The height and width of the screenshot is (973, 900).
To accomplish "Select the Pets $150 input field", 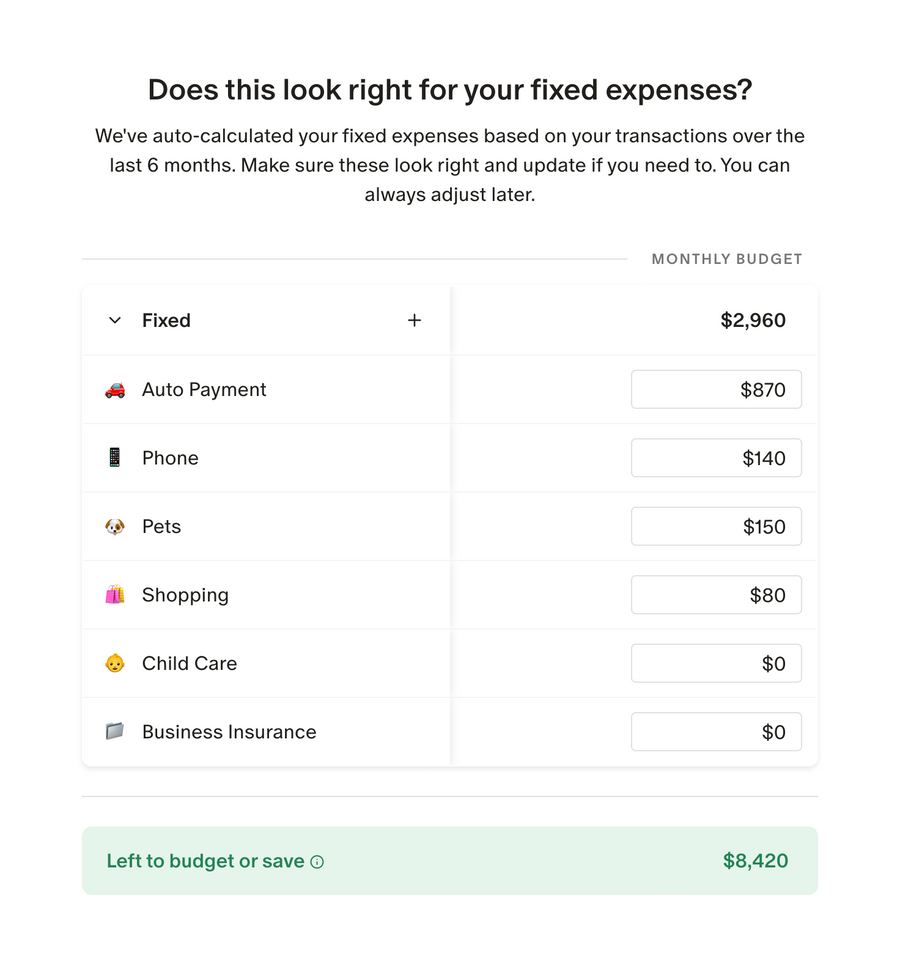I will point(716,526).
